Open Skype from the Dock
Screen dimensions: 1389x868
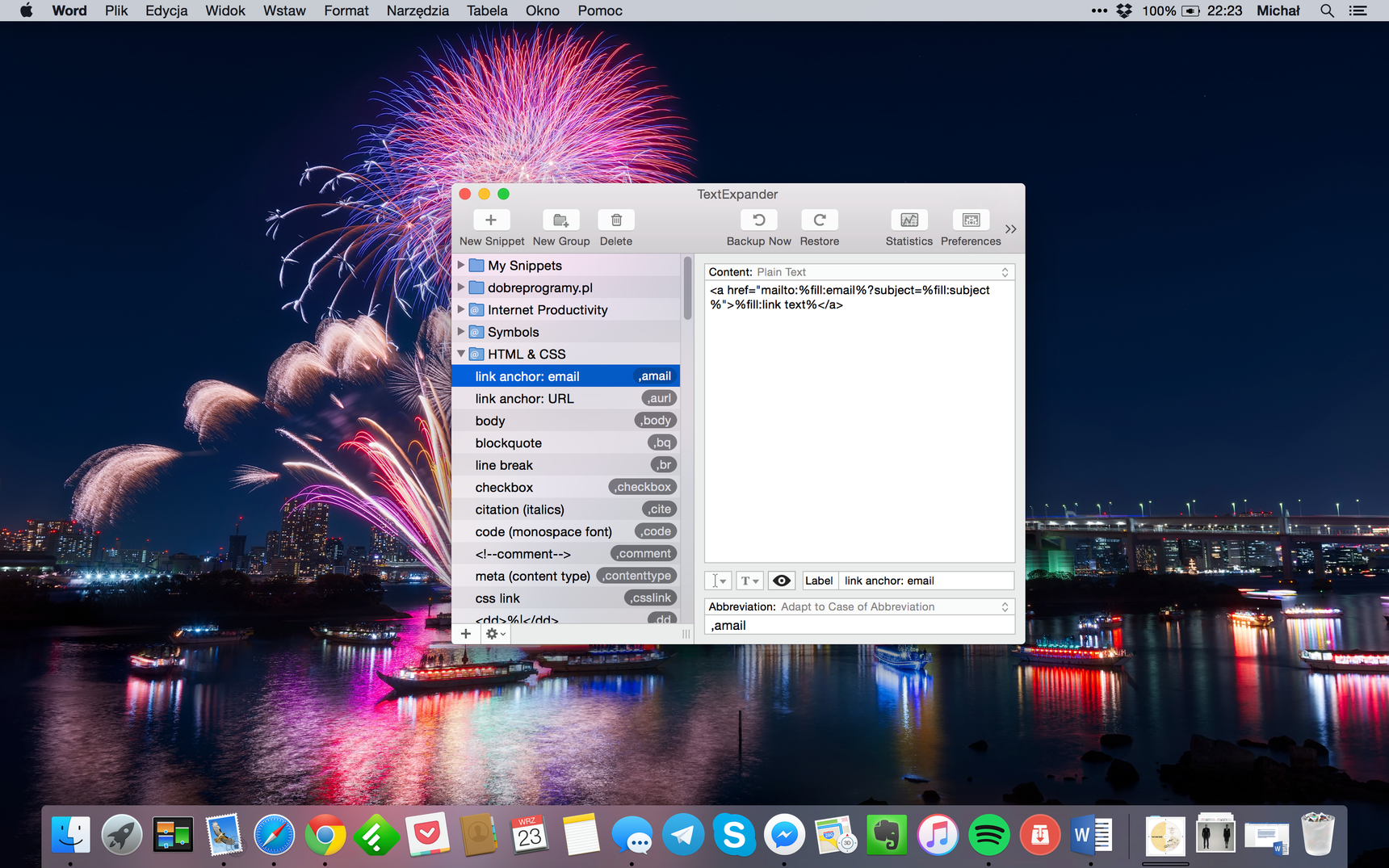[x=734, y=834]
